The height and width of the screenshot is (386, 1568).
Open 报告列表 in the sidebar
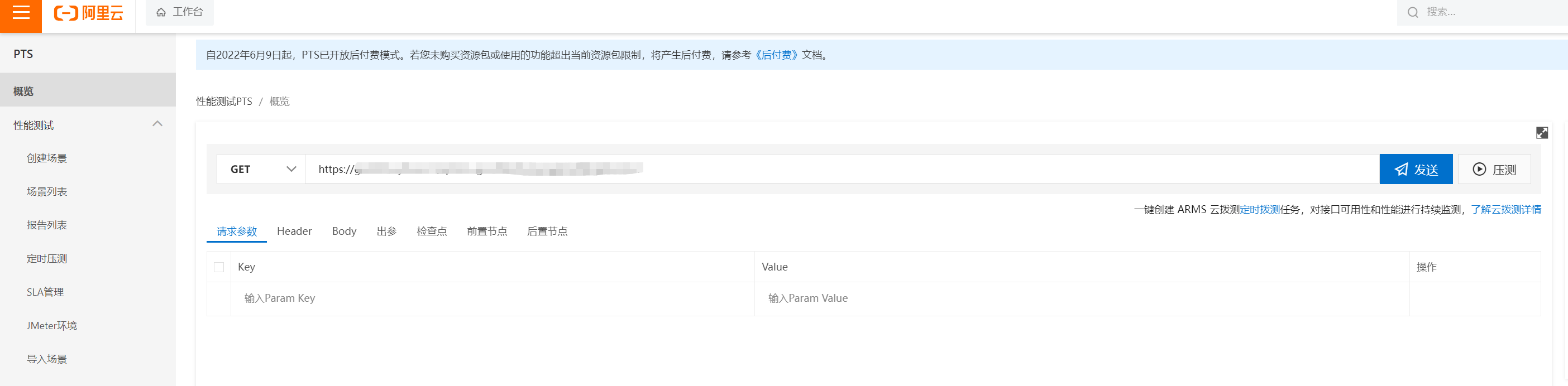47,225
